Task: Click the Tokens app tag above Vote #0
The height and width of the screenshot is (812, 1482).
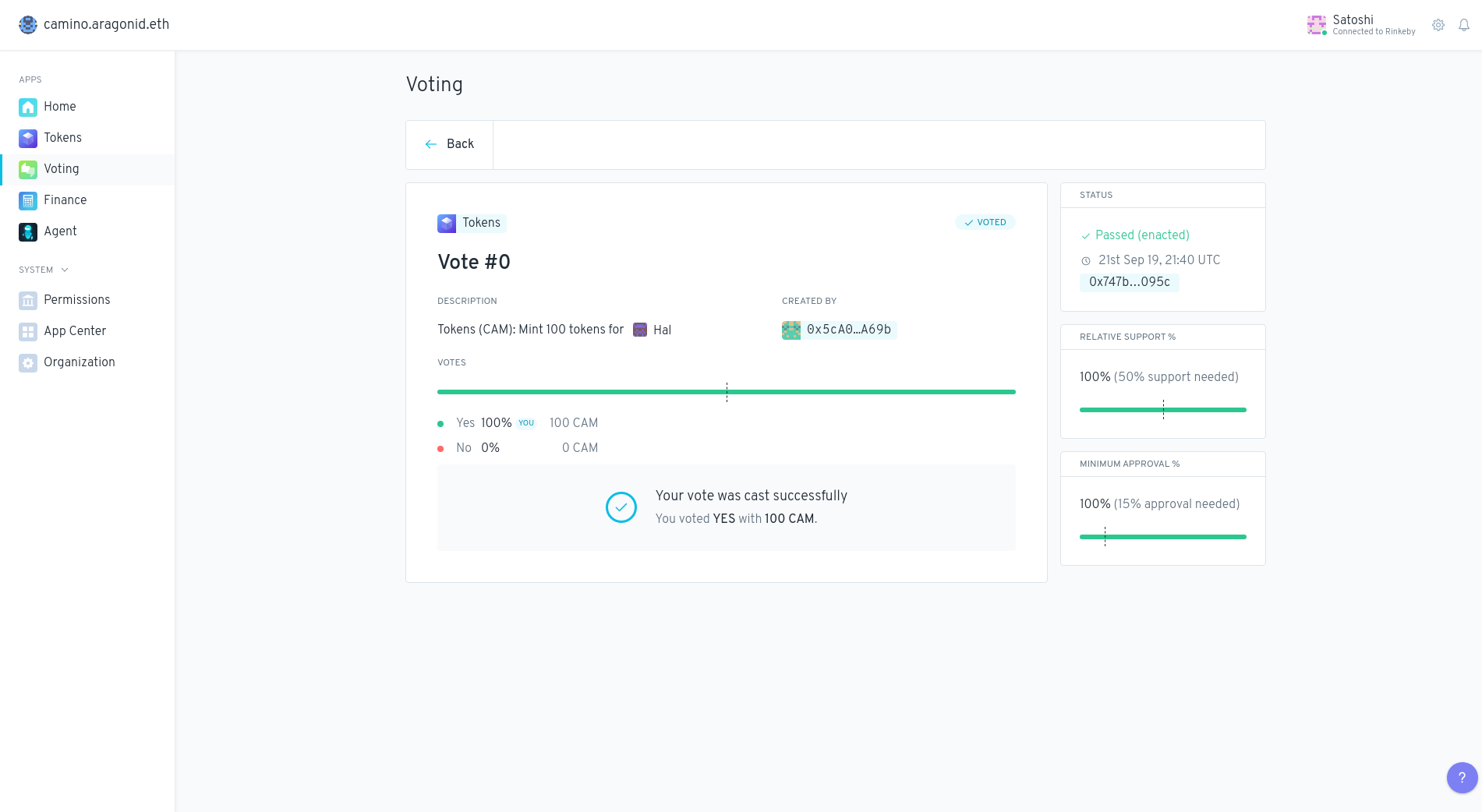Action: coord(471,223)
